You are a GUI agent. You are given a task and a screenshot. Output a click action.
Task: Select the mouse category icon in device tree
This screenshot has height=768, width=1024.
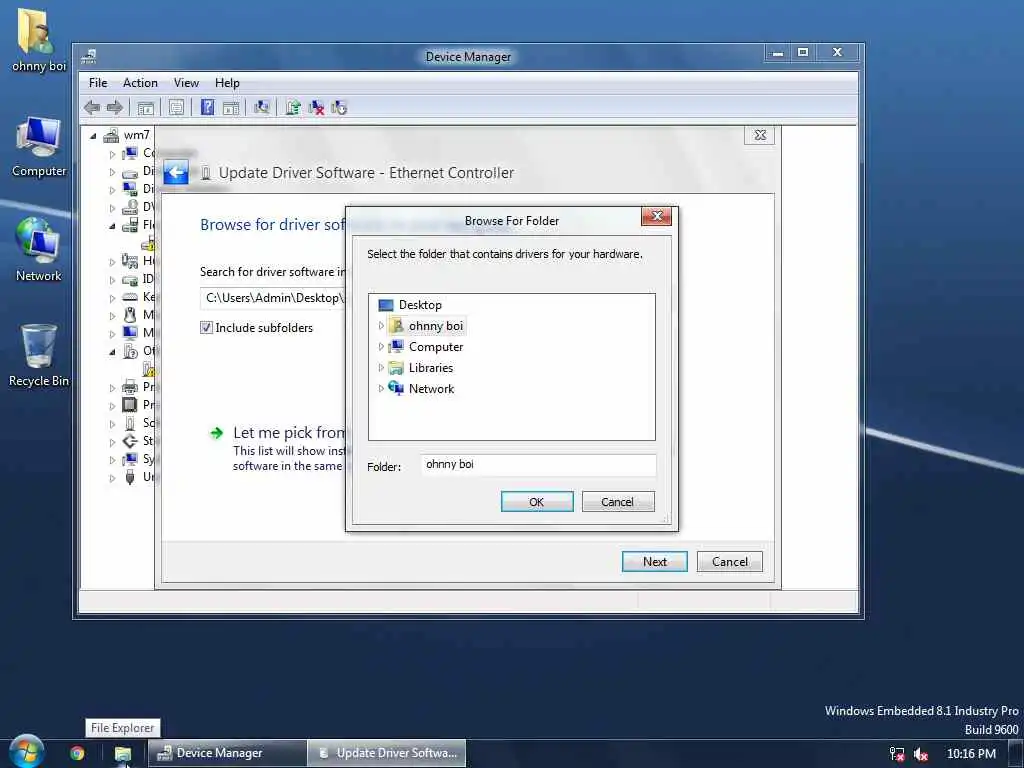pyautogui.click(x=130, y=315)
